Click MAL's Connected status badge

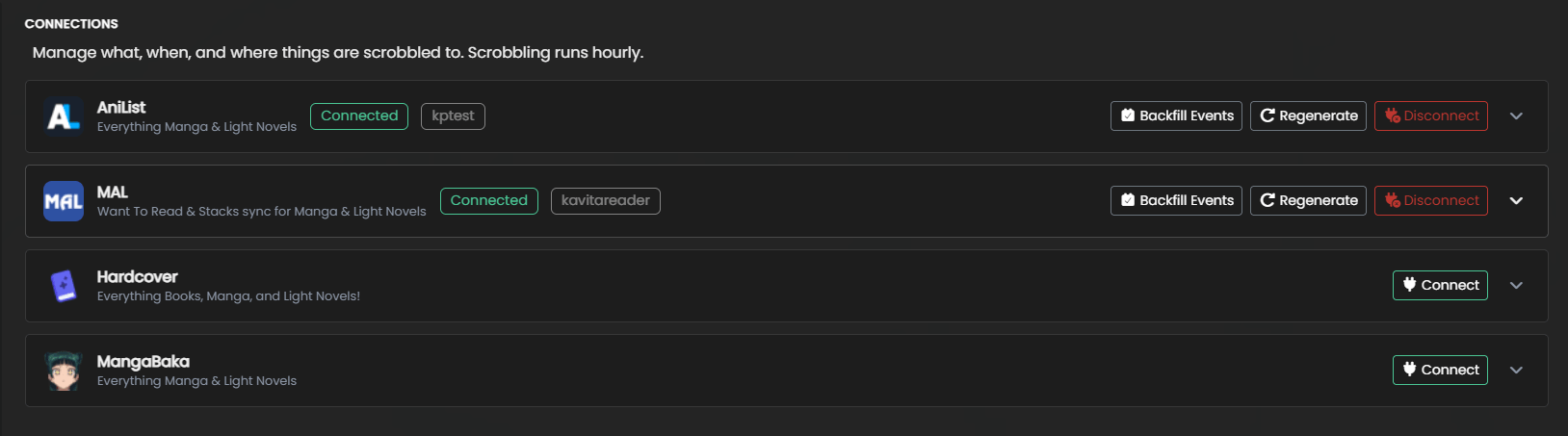pyautogui.click(x=489, y=200)
